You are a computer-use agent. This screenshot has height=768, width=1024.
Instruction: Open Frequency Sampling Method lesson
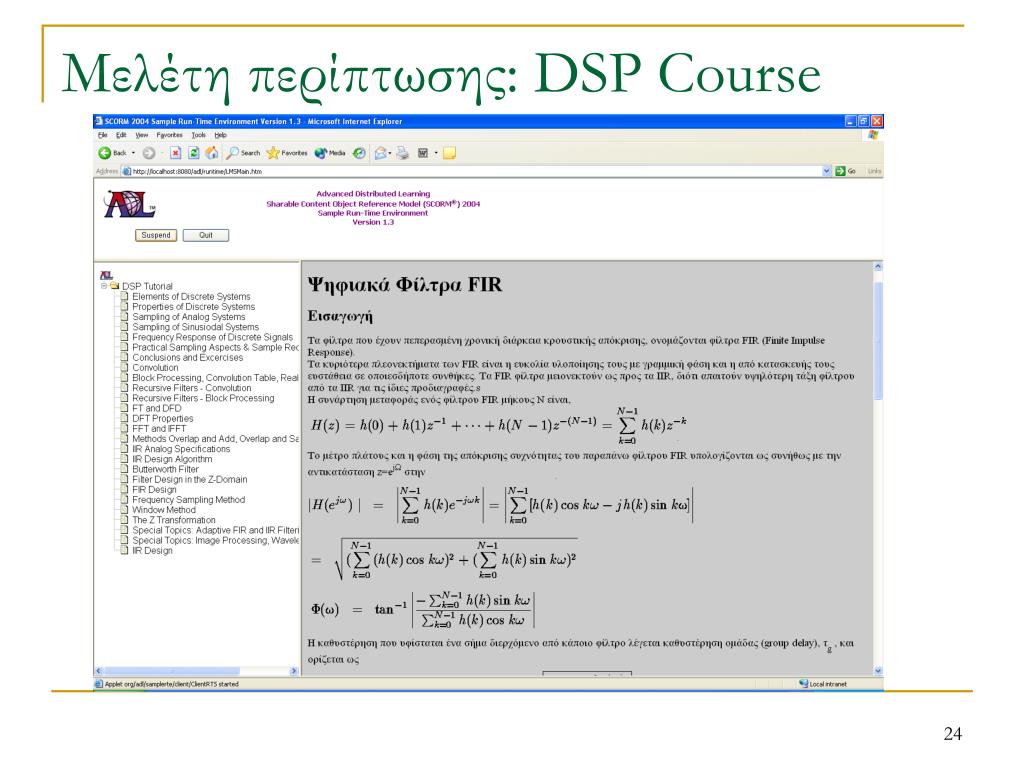(188, 500)
